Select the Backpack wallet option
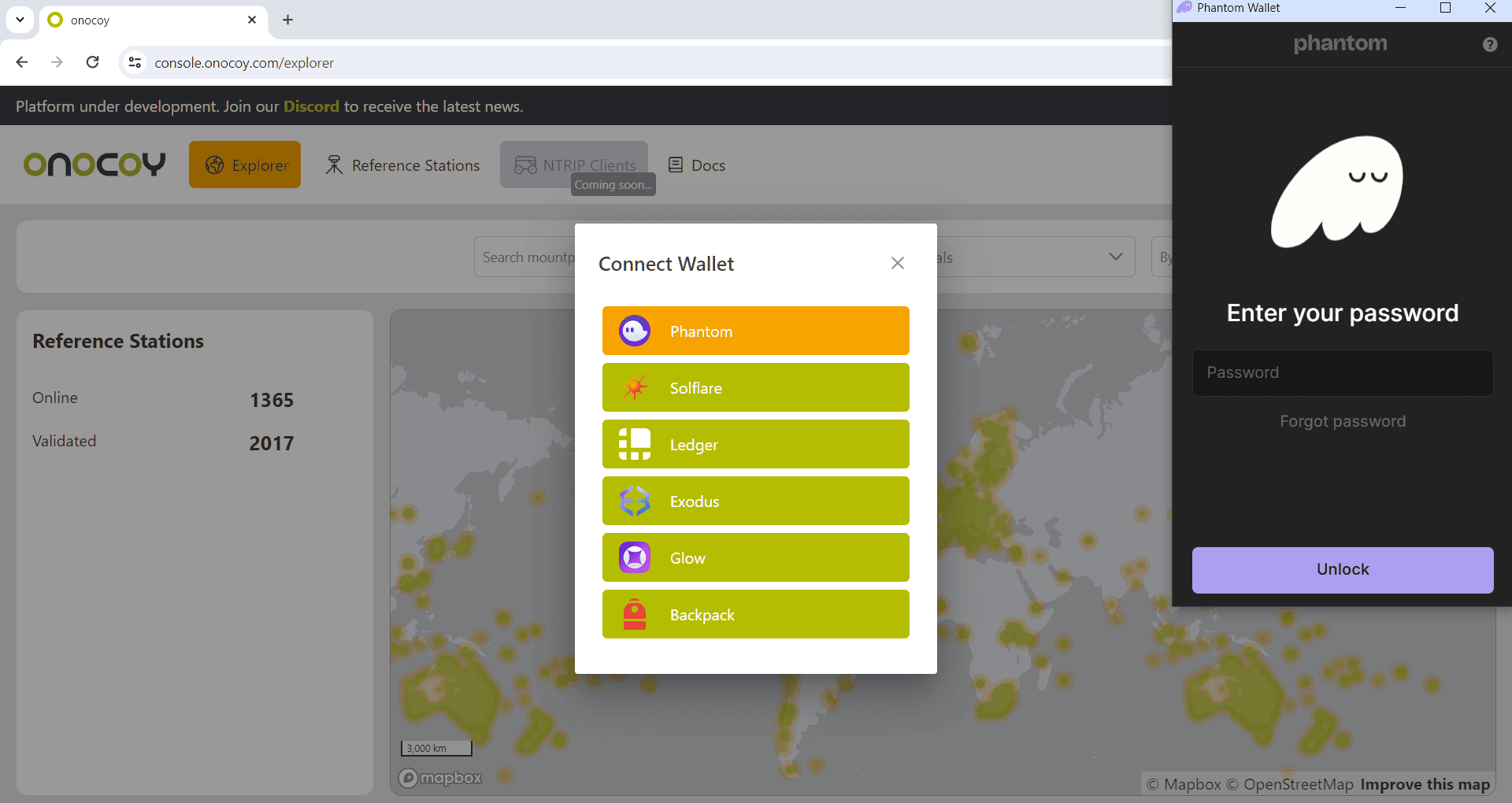 755,614
